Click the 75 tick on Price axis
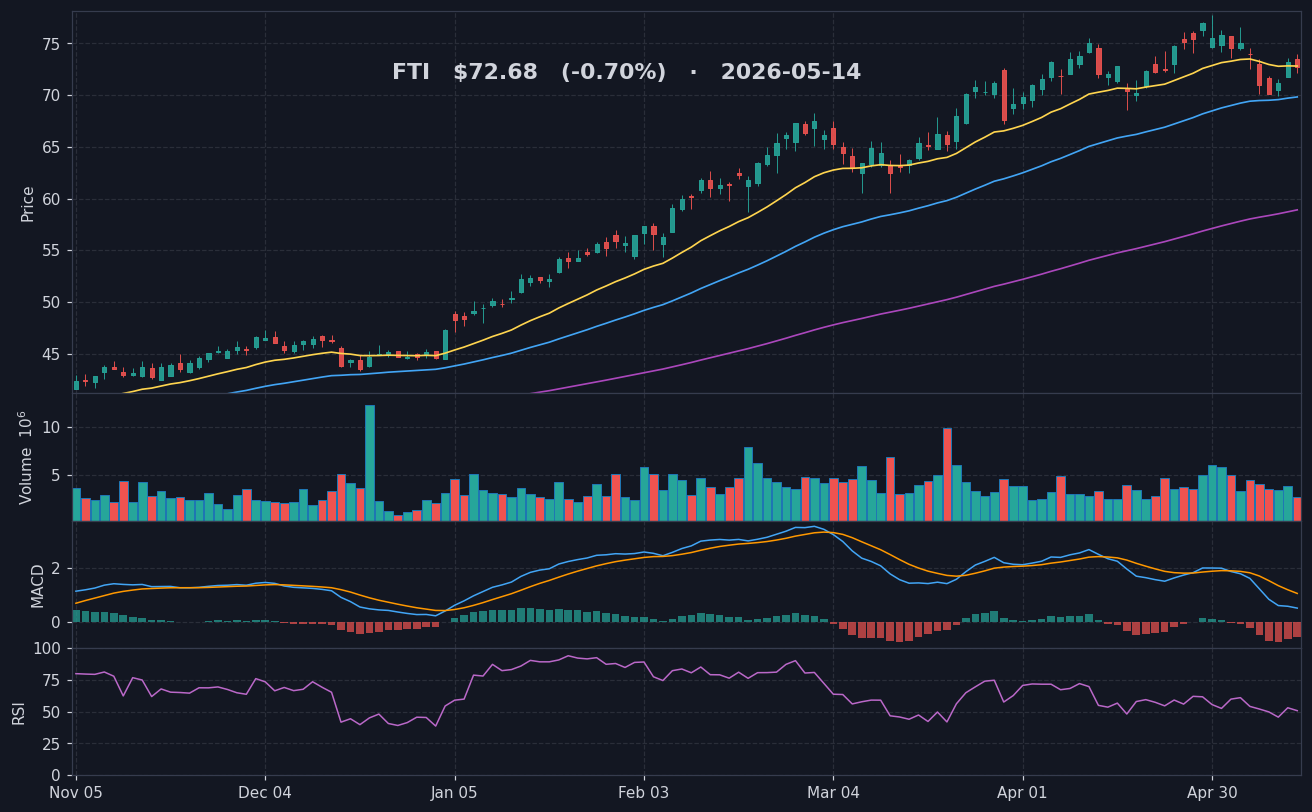Screen dimensions: 1312x812 (53, 44)
